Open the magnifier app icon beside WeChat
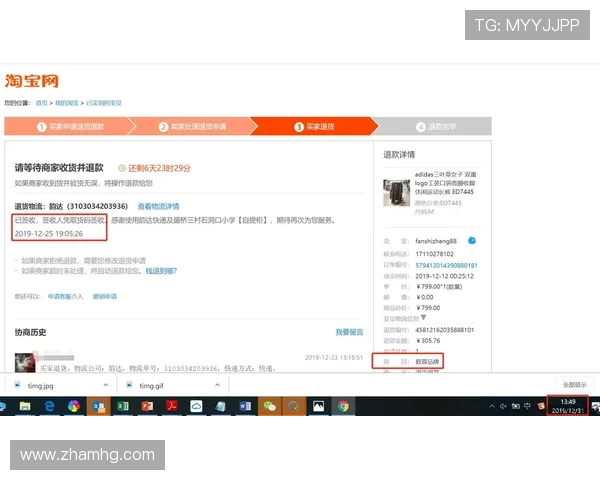 (294, 406)
